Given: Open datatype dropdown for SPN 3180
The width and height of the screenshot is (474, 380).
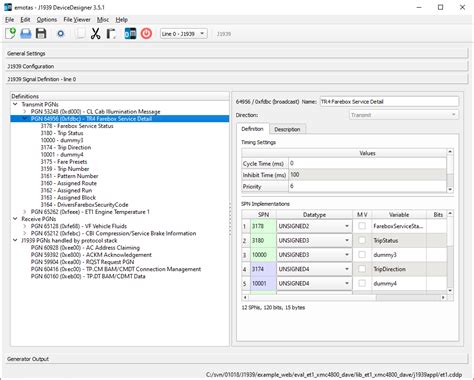Looking at the screenshot, I should click(314, 241).
